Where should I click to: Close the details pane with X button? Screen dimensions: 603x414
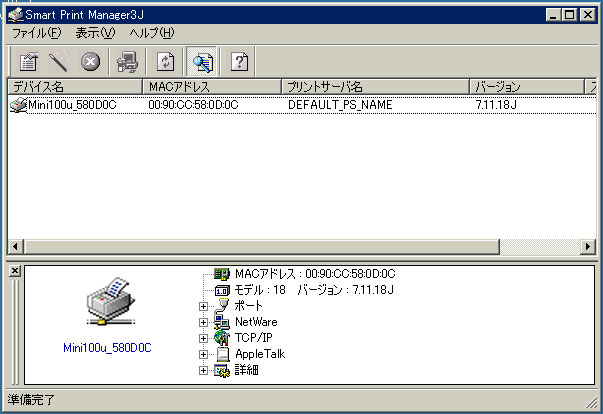point(15,271)
